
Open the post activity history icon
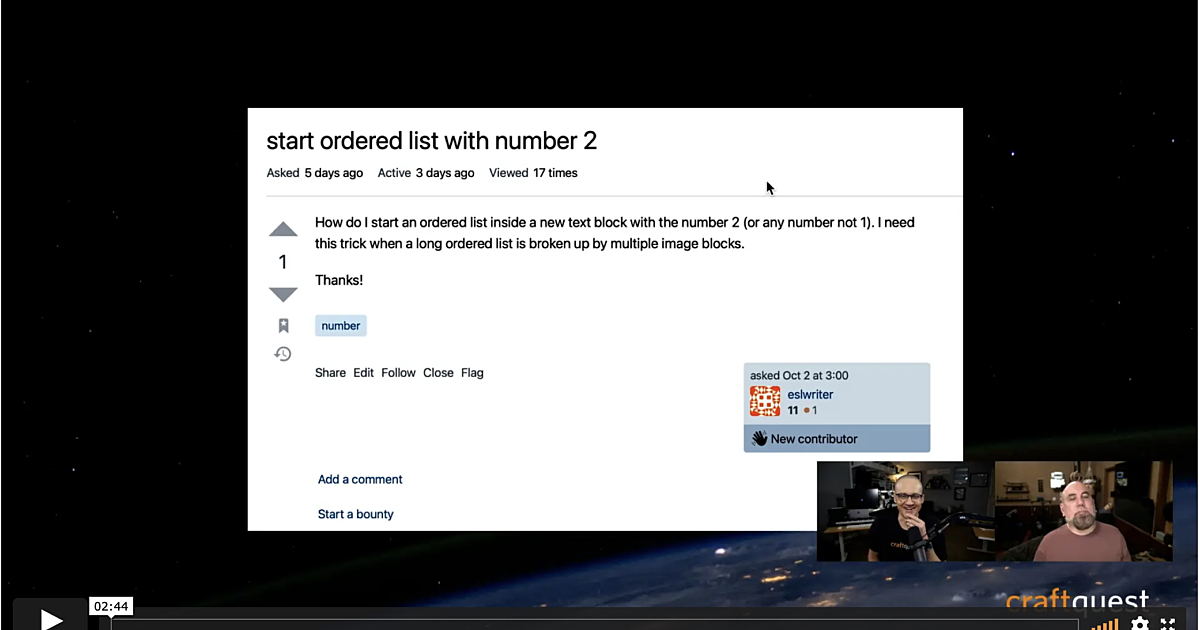coord(283,354)
